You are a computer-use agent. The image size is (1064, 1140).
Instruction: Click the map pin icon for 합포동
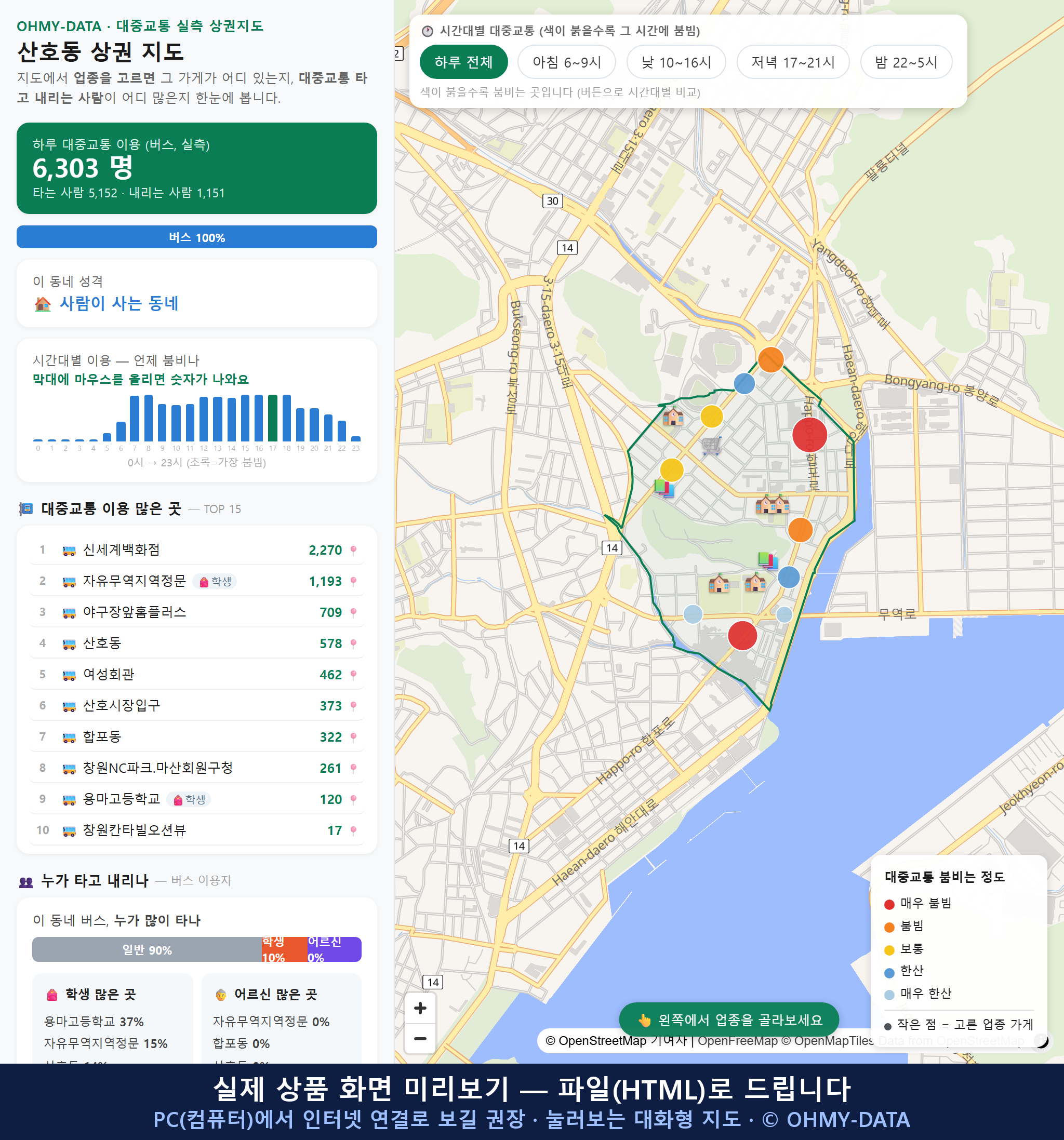[353, 737]
